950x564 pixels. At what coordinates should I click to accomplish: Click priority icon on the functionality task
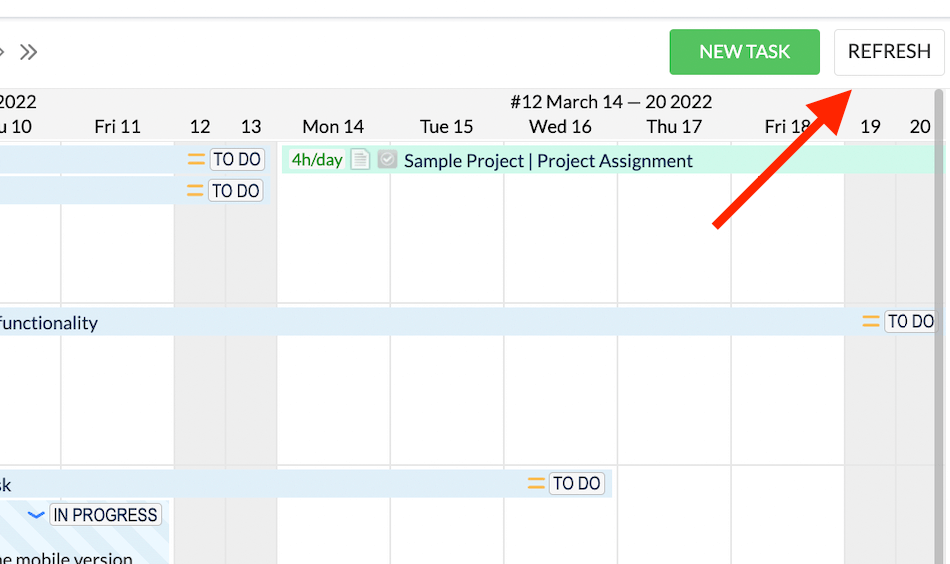click(x=871, y=322)
